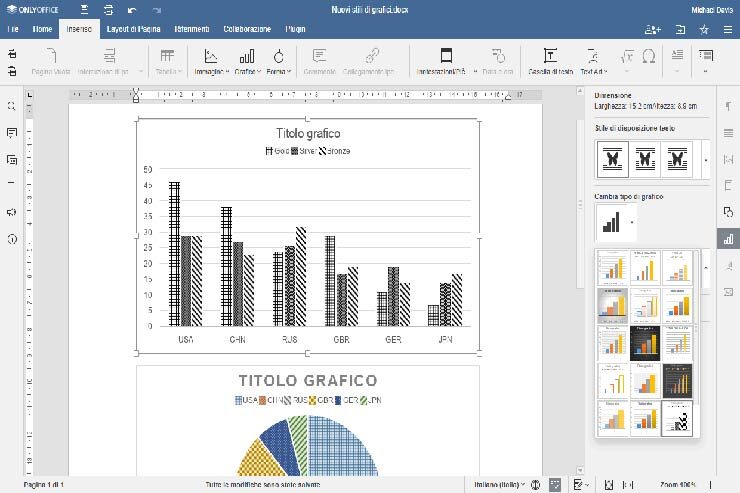Image resolution: width=740 pixels, height=493 pixels.
Task: Open chart settings in the right sidebar
Action: pyautogui.click(x=728, y=239)
